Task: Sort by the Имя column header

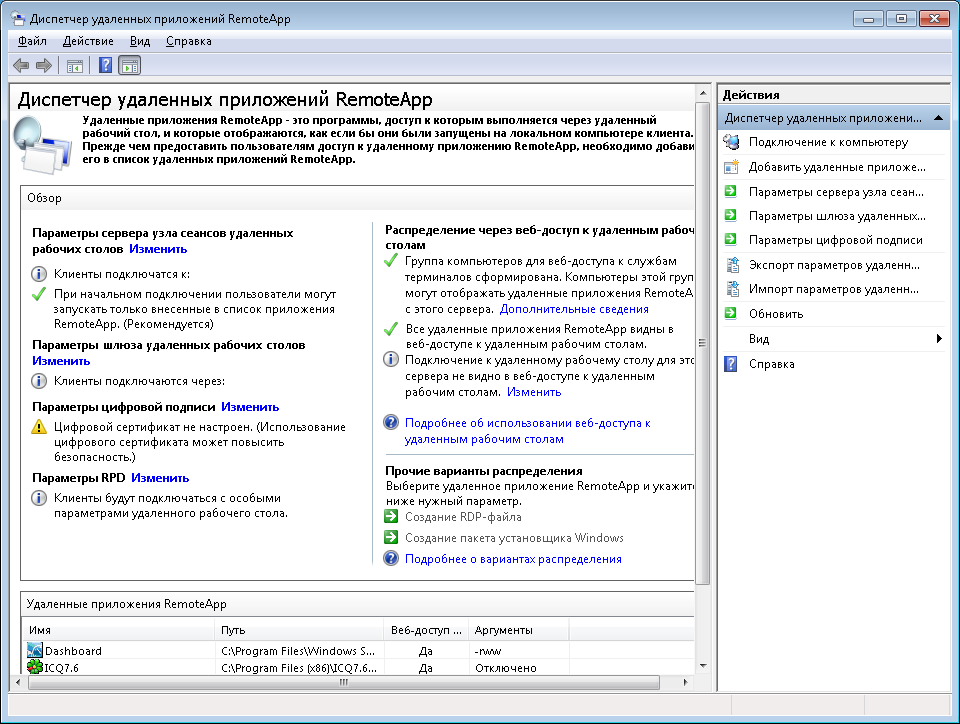Action: click(x=119, y=630)
